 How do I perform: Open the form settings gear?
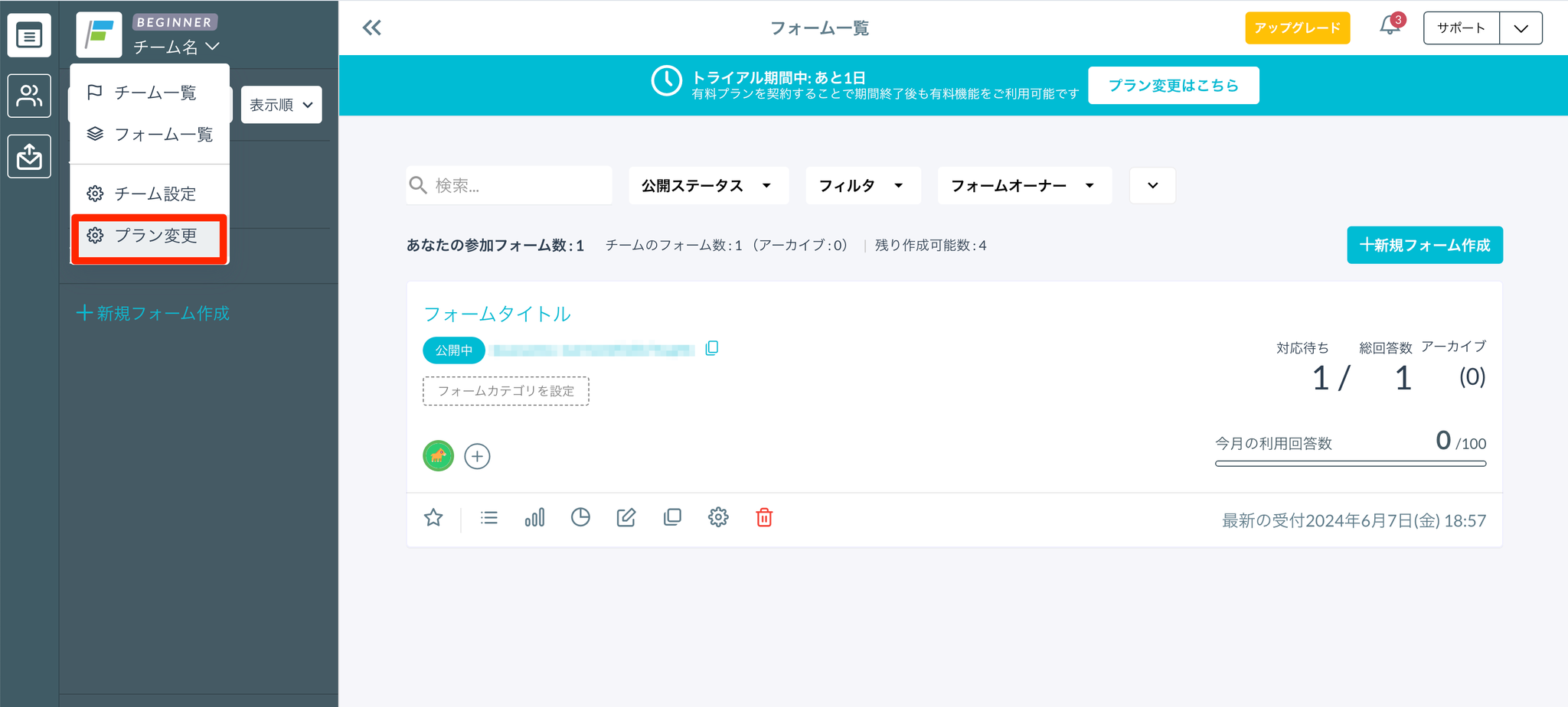[x=718, y=518]
